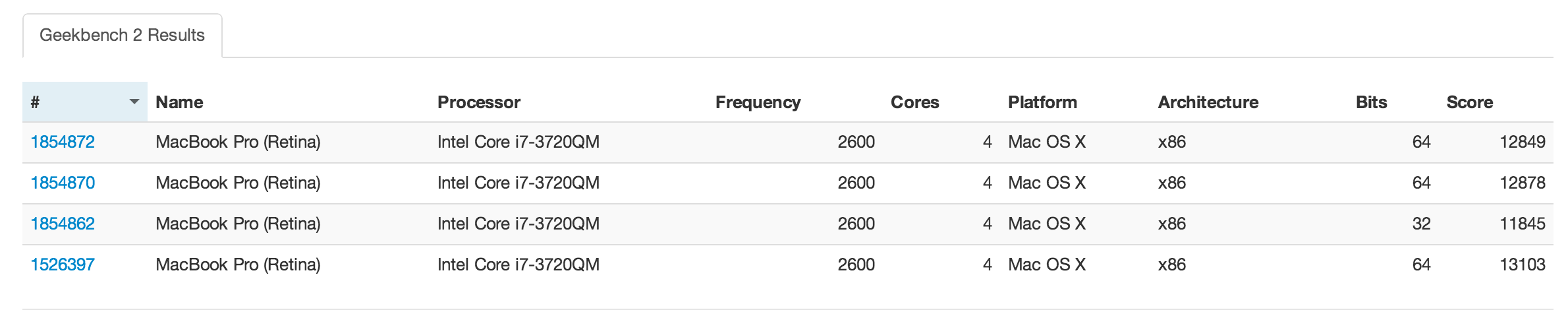The image size is (1568, 310).
Task: Click the Bits column header
Action: 1371,102
